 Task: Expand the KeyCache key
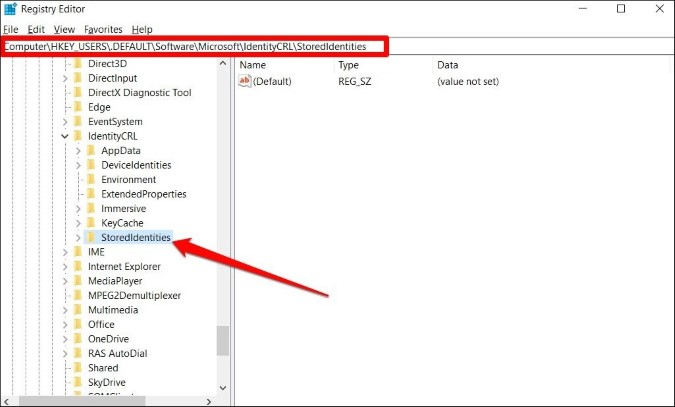point(78,223)
